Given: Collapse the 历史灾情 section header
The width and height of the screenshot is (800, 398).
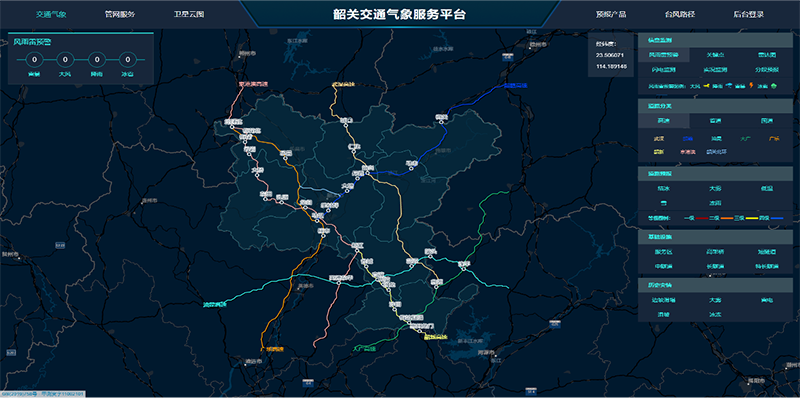Looking at the screenshot, I should tap(715, 285).
